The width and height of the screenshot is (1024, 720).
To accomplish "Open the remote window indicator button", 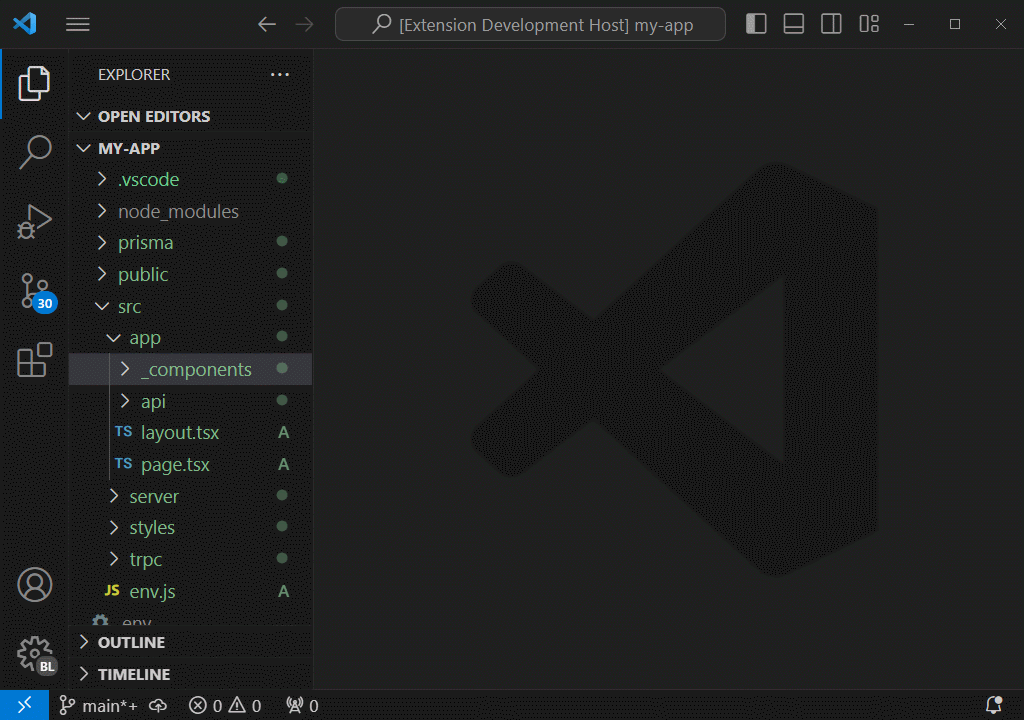I will [24, 706].
